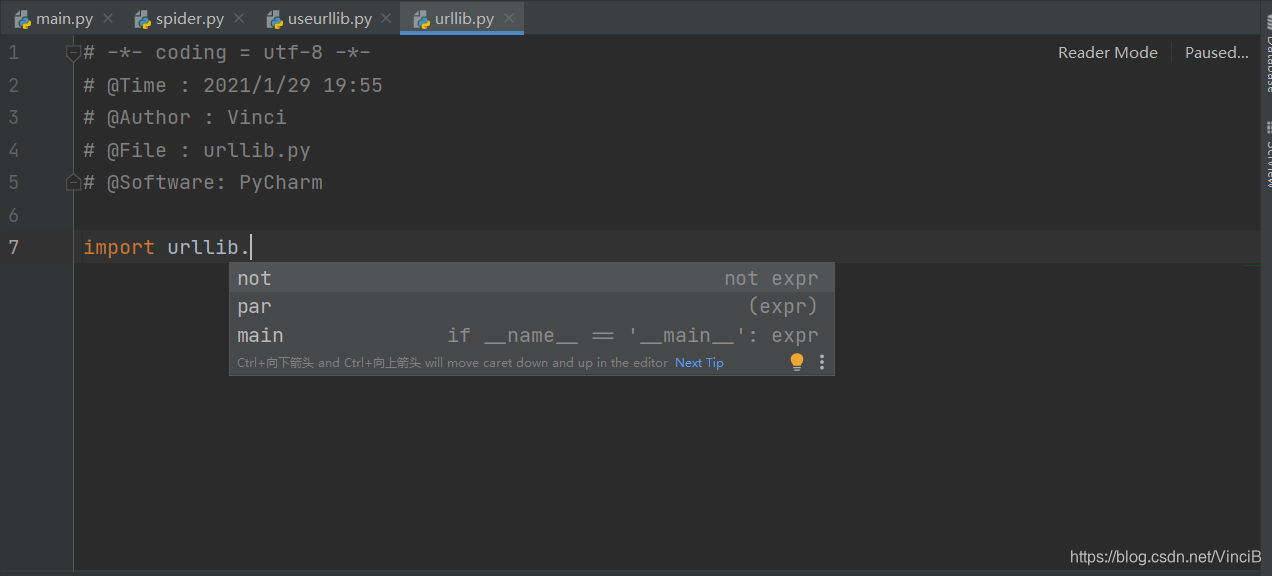Open the Next Tip link
The width and height of the screenshot is (1272, 576).
click(699, 363)
